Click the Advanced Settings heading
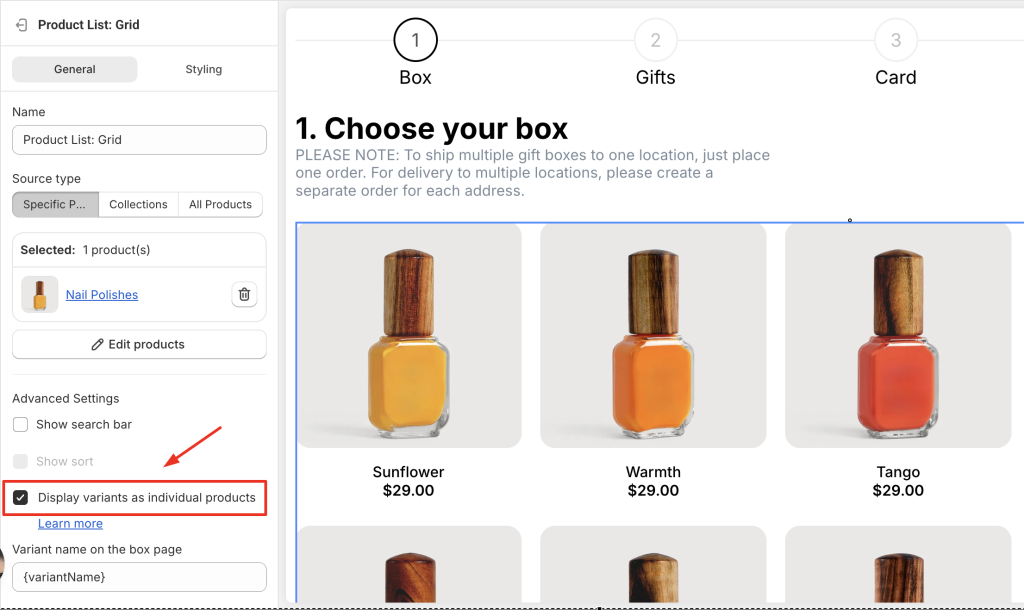1024x610 pixels. pyautogui.click(x=66, y=398)
